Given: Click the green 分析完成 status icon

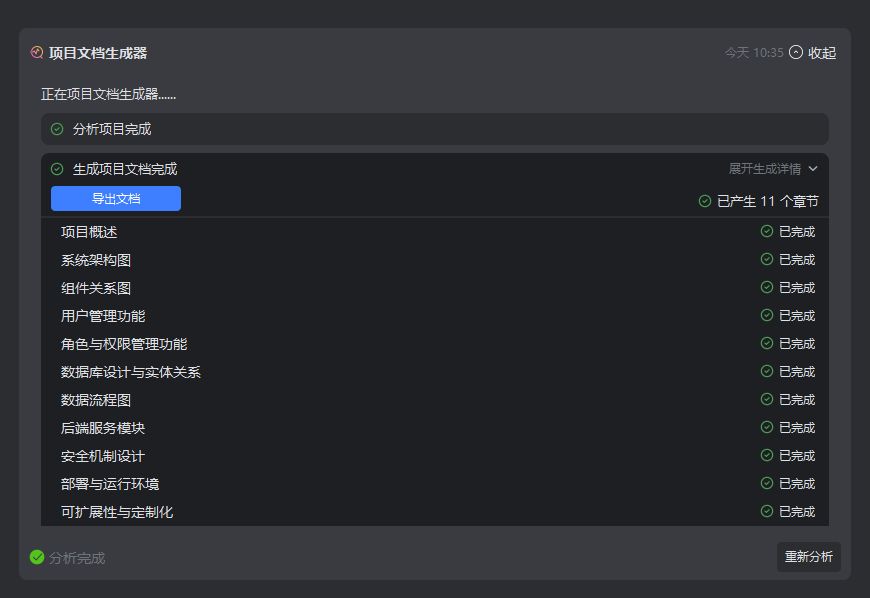Looking at the screenshot, I should coord(37,557).
